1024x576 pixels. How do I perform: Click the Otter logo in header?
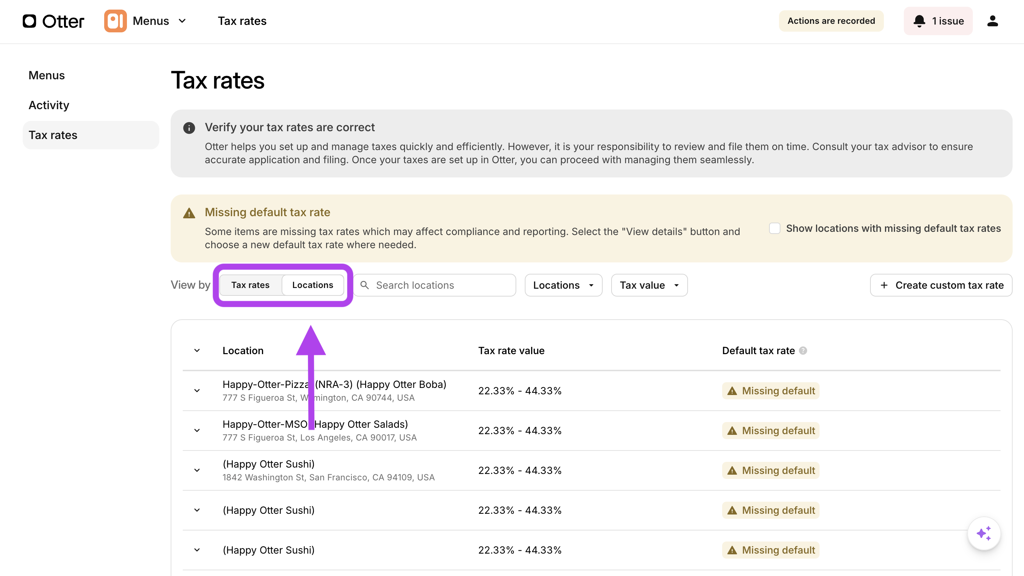53,21
